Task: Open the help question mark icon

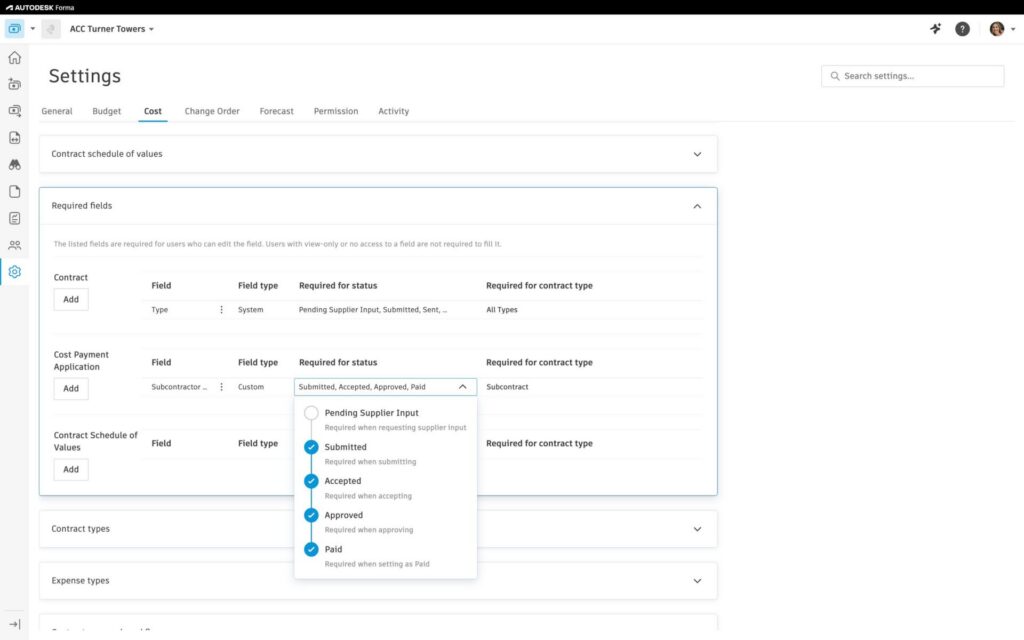Action: click(962, 29)
